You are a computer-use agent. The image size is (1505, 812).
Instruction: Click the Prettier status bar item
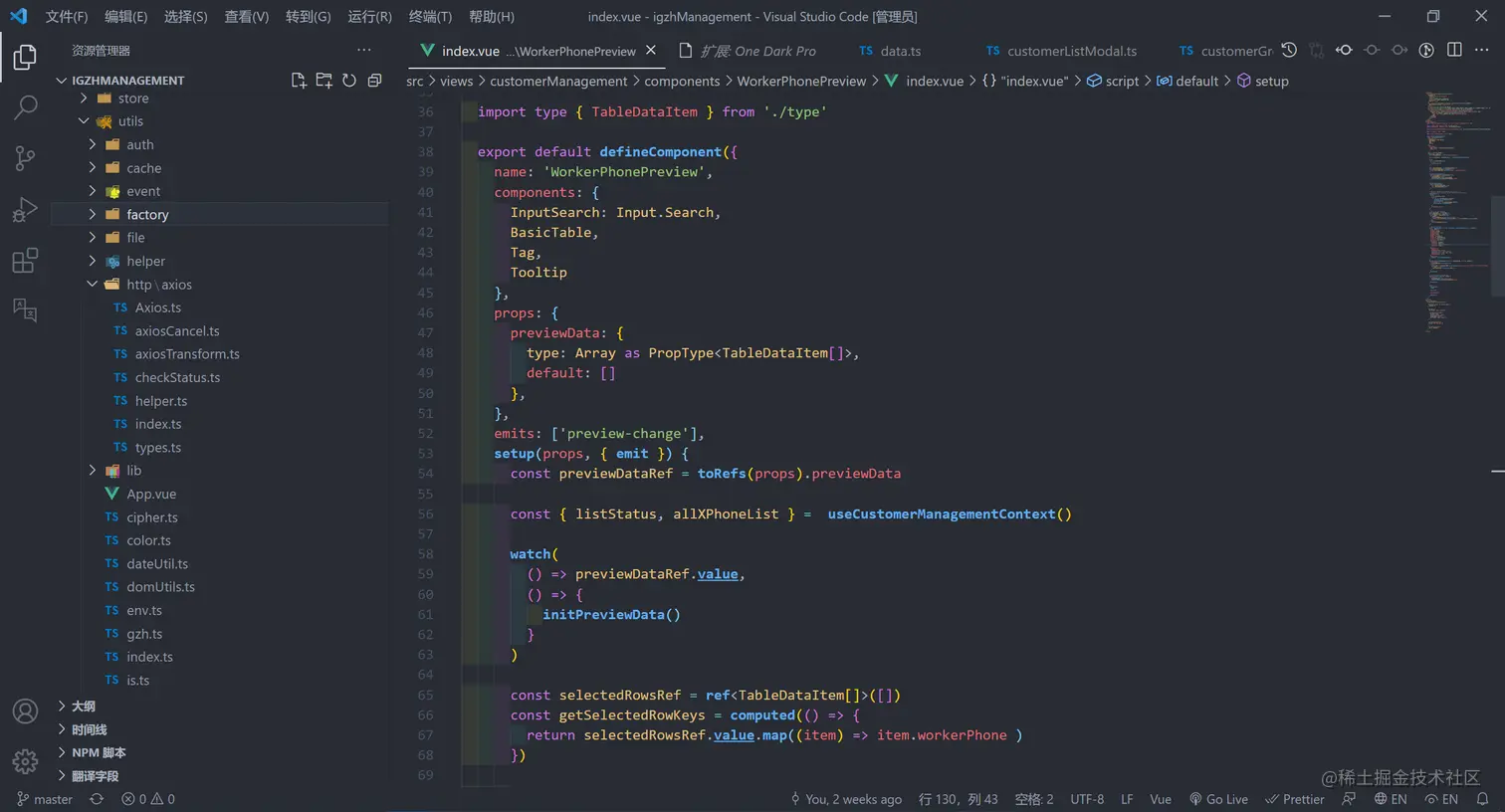tap(1294, 799)
